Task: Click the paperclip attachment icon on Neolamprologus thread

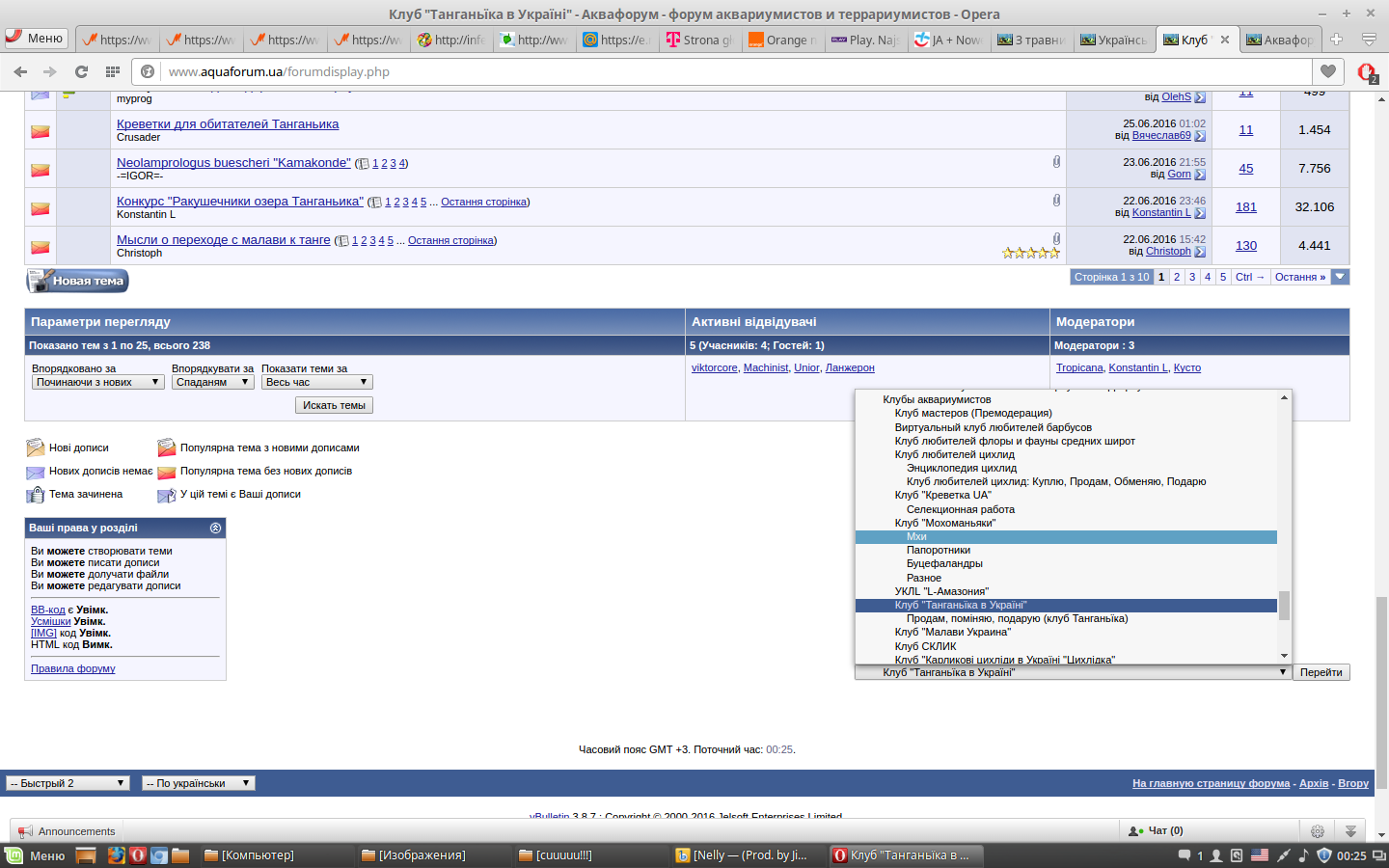Action: tap(1056, 162)
